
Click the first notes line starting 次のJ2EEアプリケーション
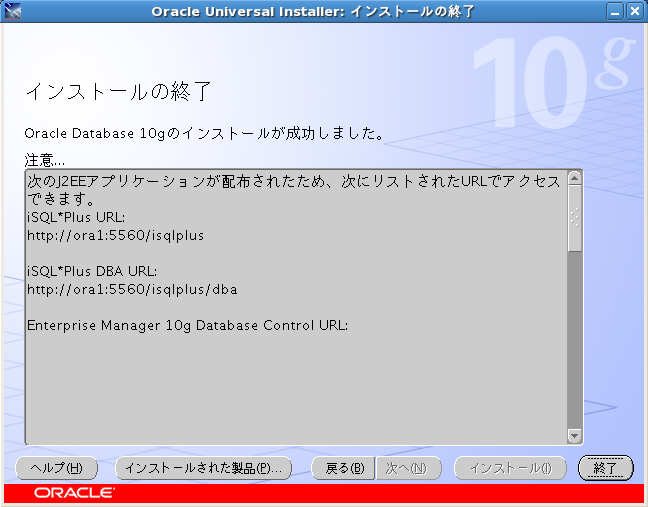pos(293,182)
